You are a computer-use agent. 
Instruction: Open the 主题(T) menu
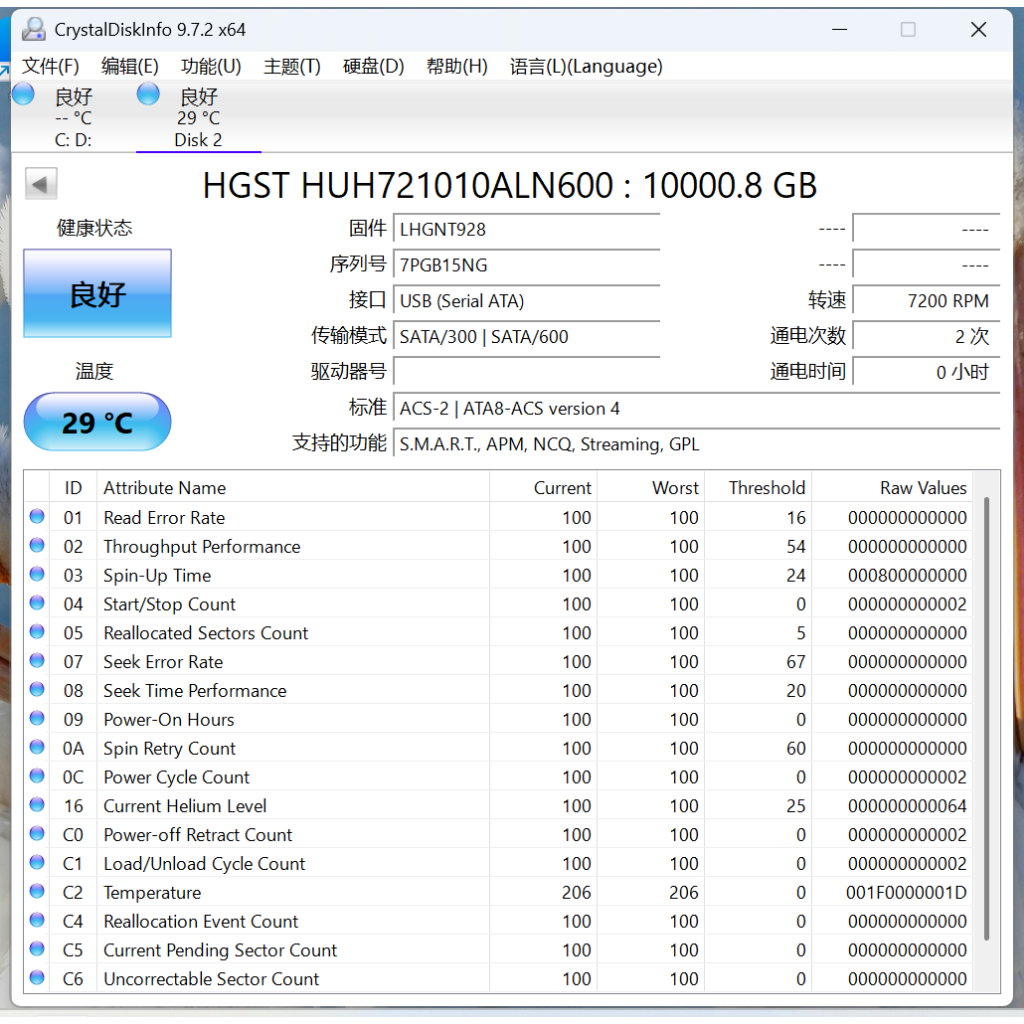292,66
